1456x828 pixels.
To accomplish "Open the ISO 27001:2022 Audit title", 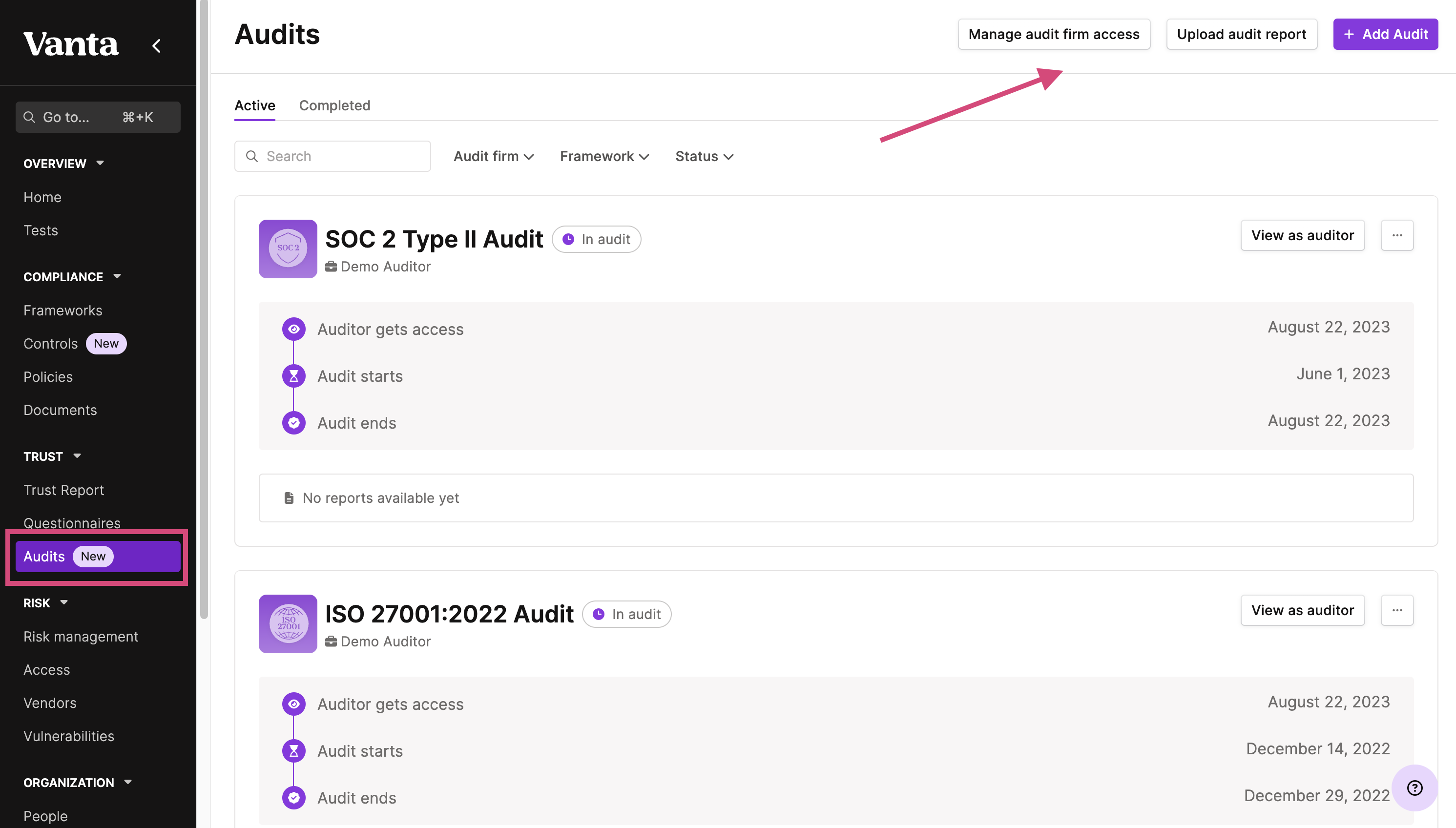I will coord(449,614).
